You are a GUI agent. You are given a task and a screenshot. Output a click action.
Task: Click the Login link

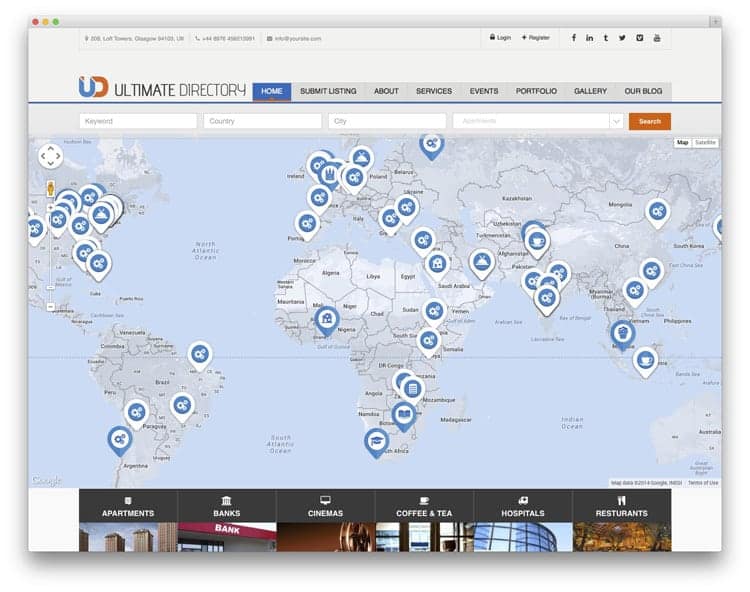[x=500, y=37]
